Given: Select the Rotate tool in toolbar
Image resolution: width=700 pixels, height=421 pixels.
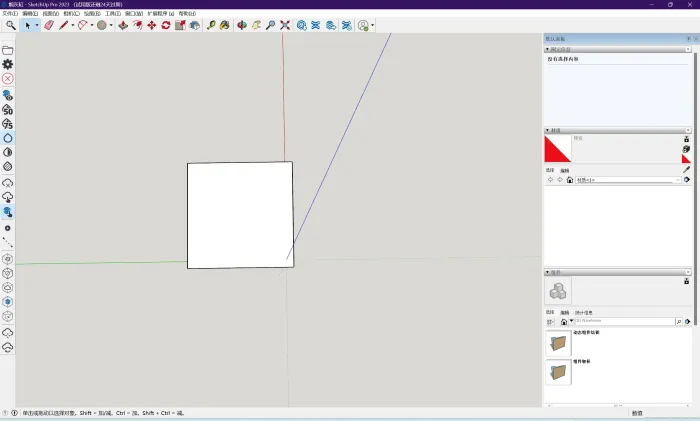Looking at the screenshot, I should tap(166, 25).
